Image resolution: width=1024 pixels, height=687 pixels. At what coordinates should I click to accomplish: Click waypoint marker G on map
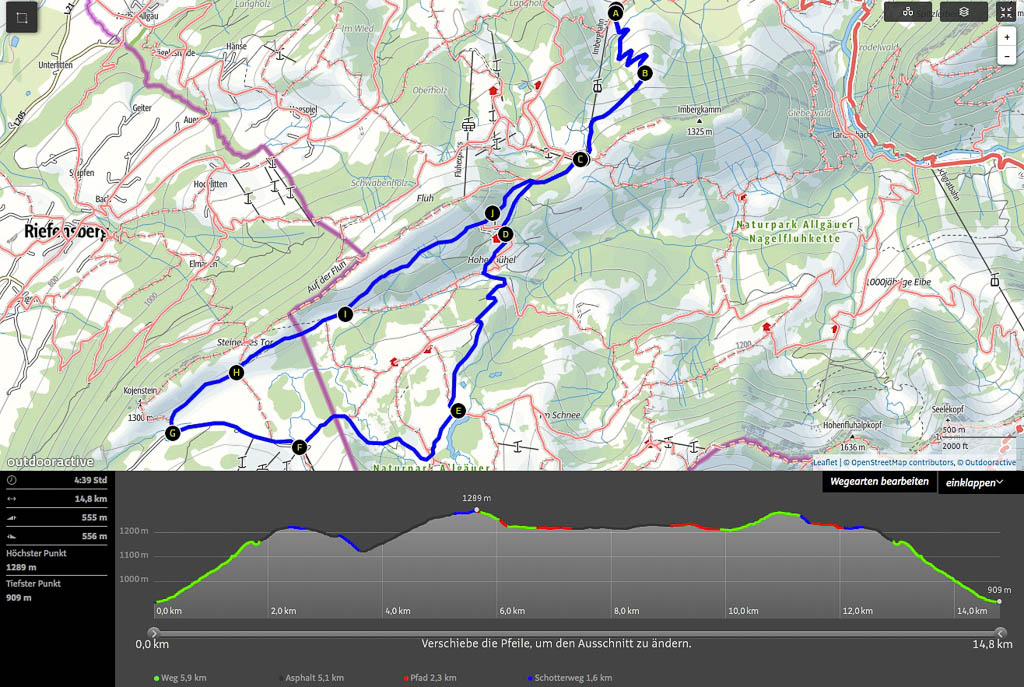pos(172,433)
